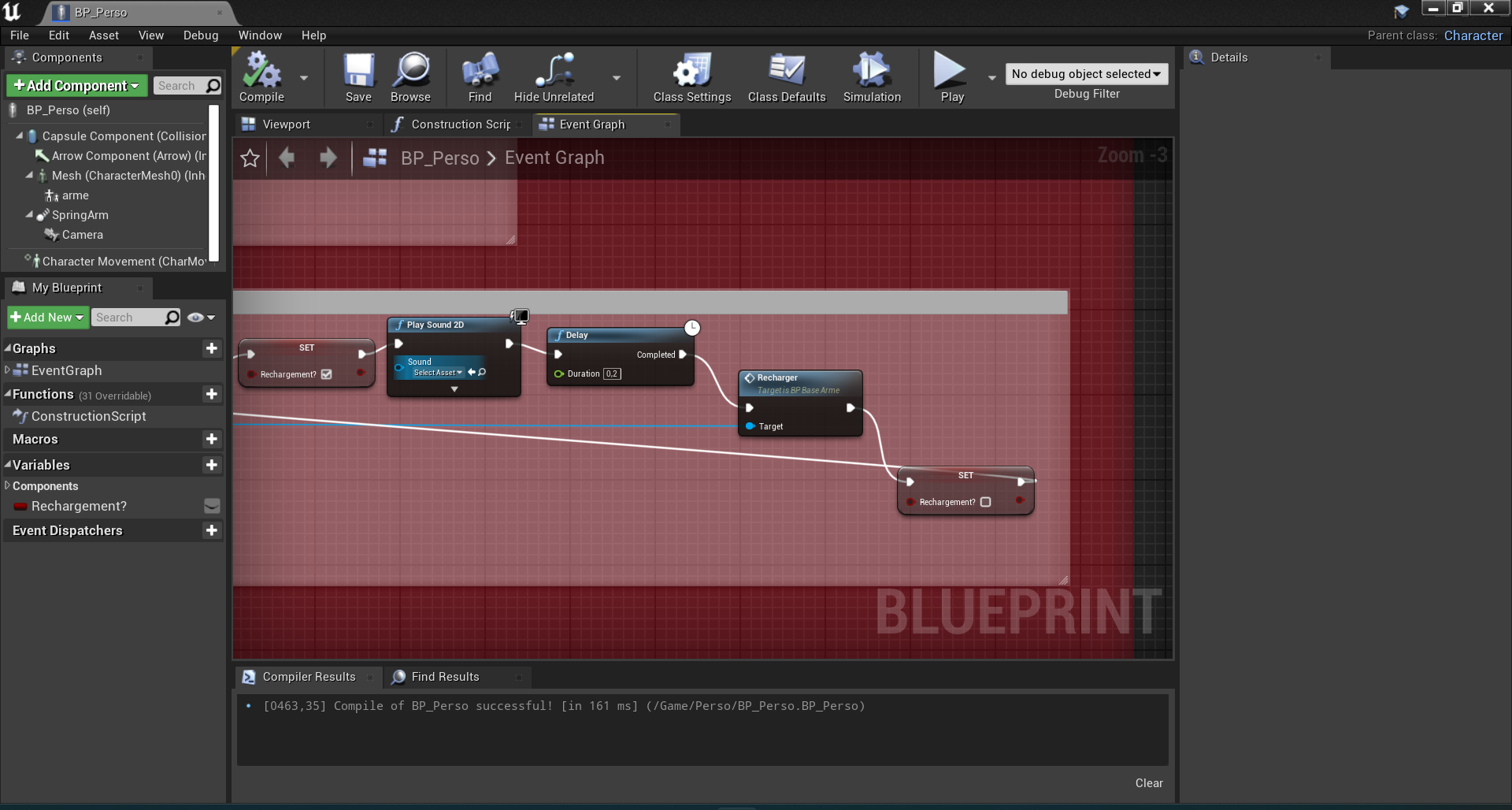Collapse the Capsule Component tree
The image size is (1512, 810).
(20, 136)
